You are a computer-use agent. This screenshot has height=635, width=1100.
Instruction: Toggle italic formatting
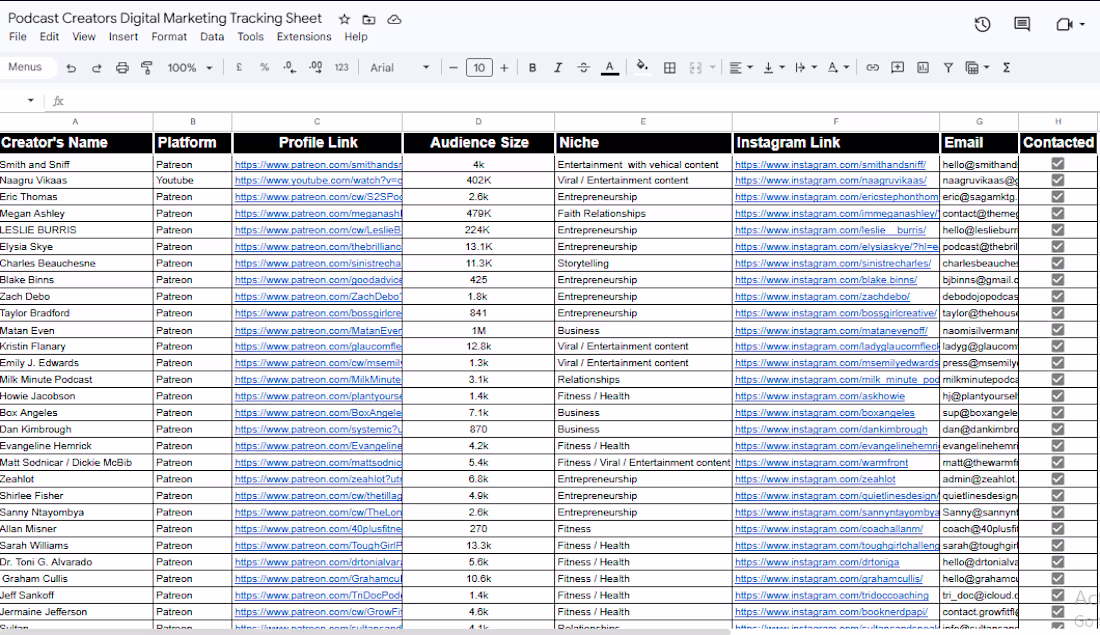(x=558, y=67)
